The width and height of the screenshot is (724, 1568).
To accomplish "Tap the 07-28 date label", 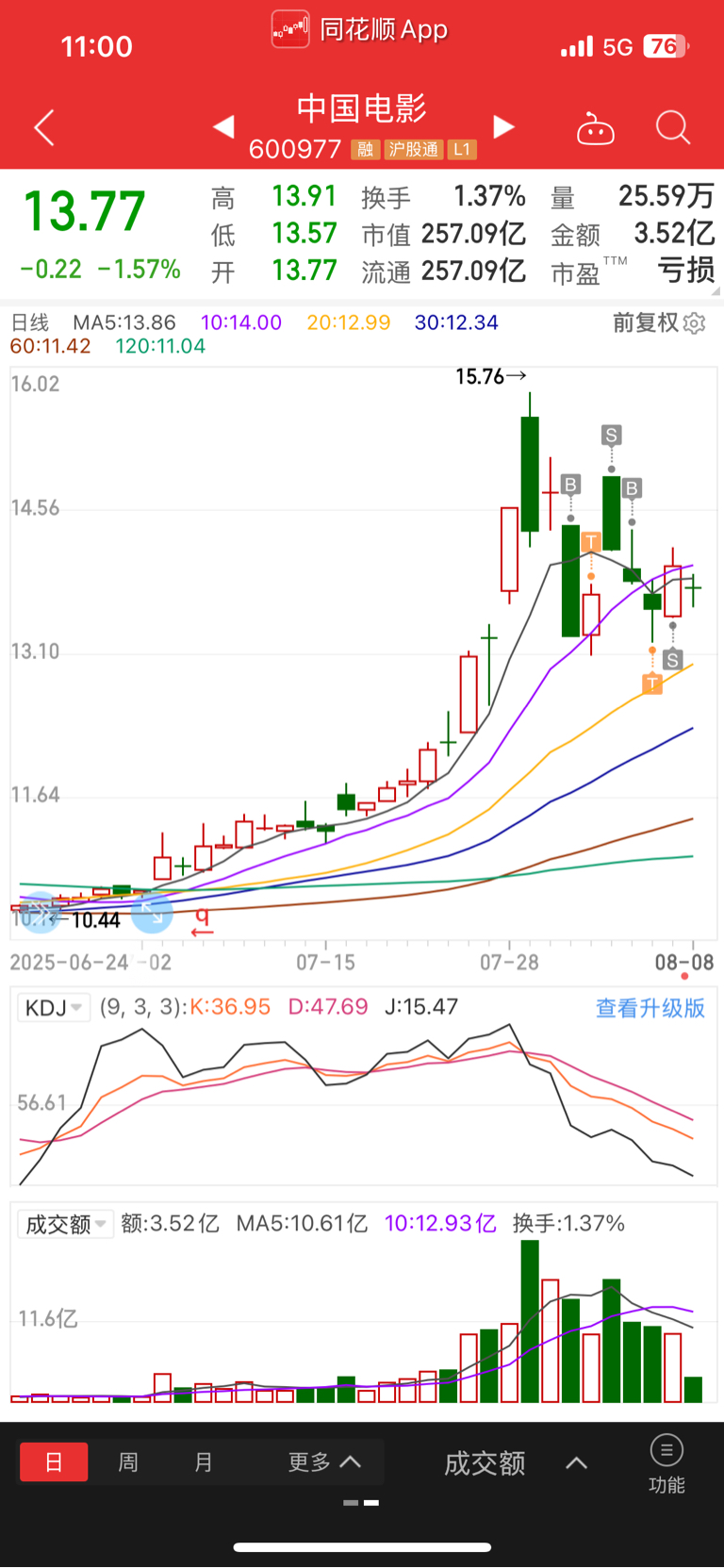I will pyautogui.click(x=510, y=963).
